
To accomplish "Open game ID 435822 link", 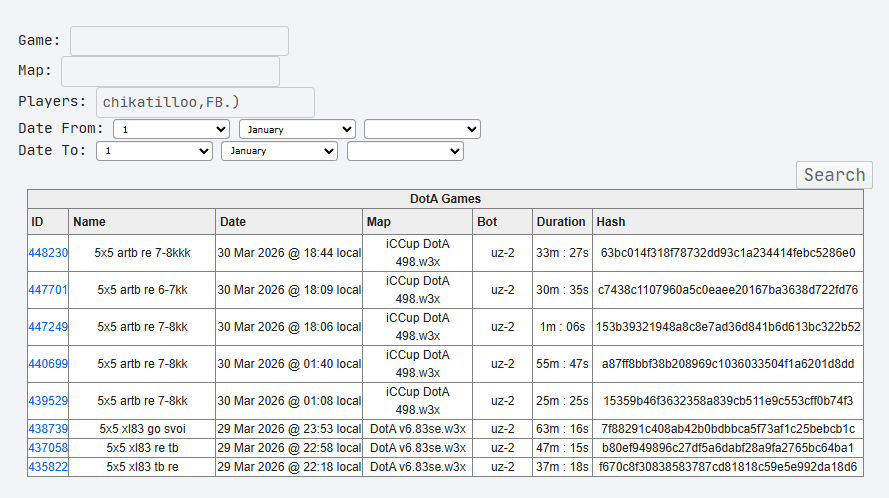I will tap(48, 467).
